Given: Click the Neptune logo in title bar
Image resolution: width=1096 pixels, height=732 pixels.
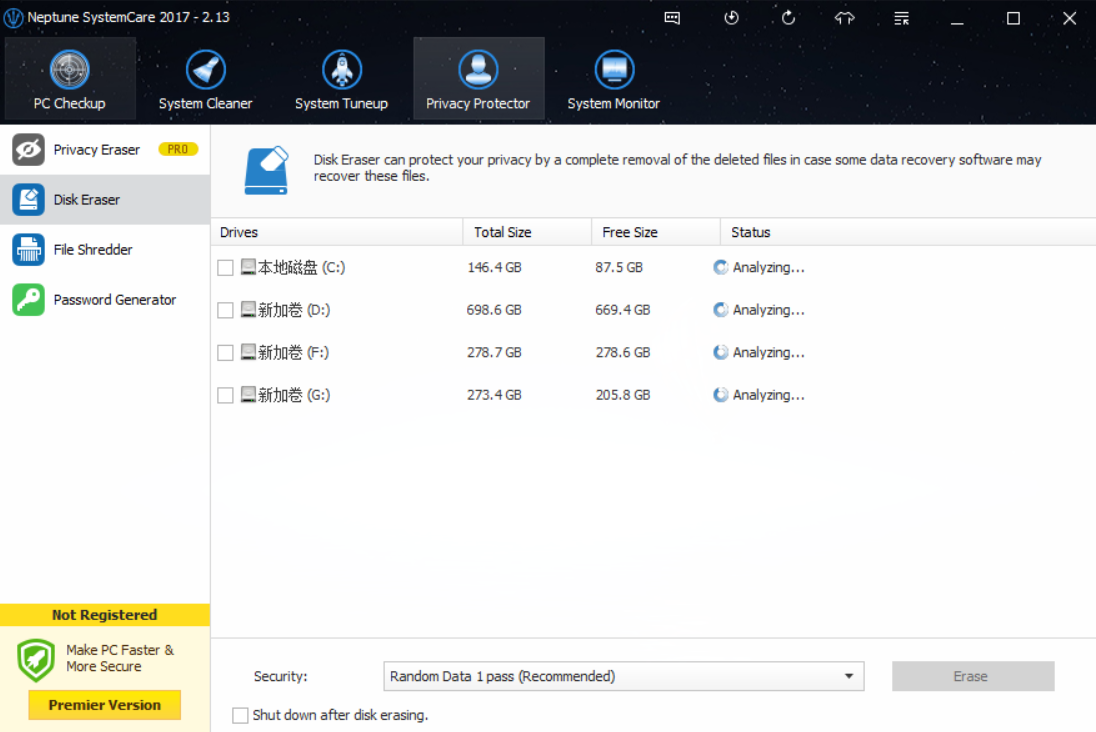Looking at the screenshot, I should tap(13, 17).
